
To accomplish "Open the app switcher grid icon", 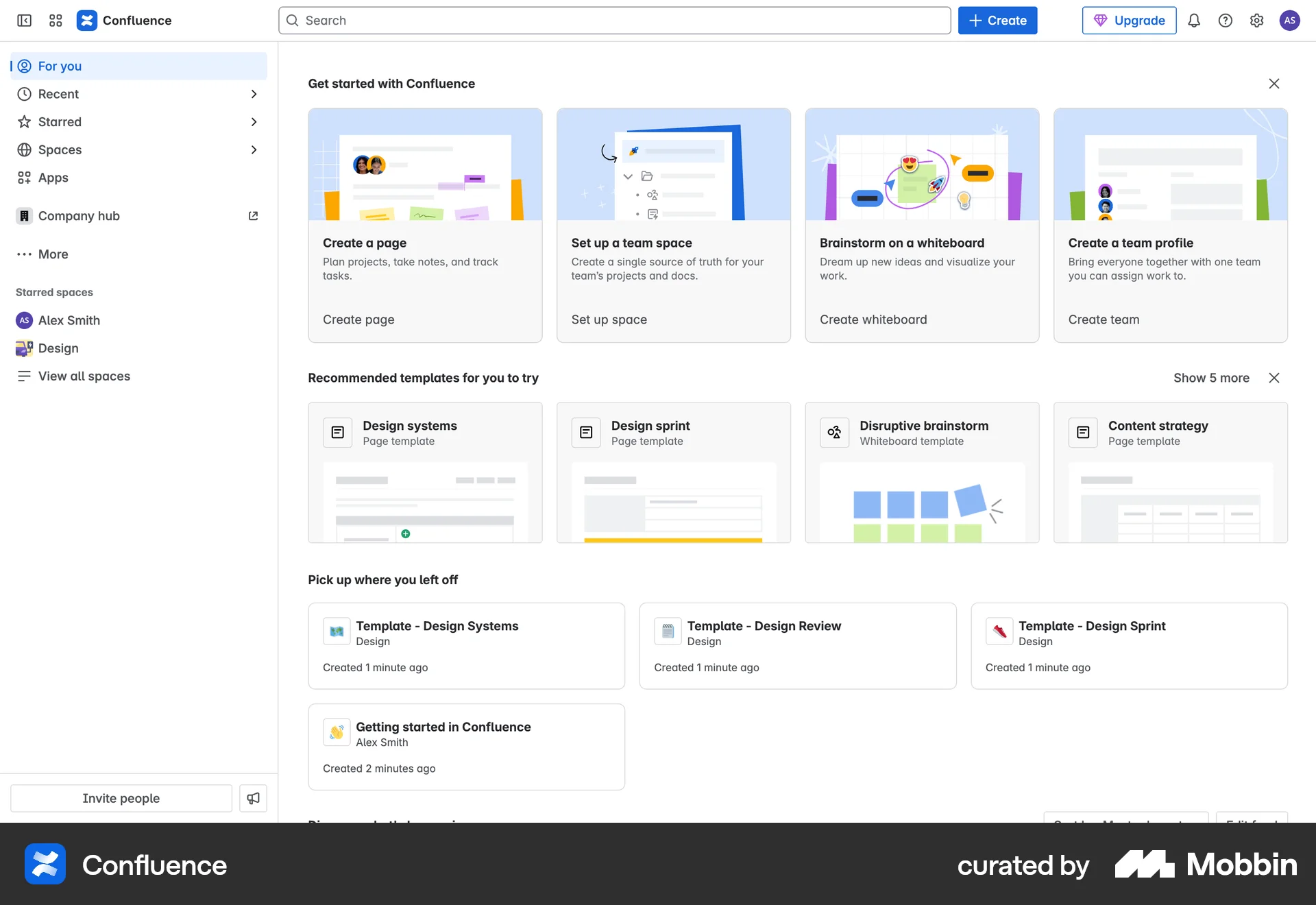I will tap(56, 21).
